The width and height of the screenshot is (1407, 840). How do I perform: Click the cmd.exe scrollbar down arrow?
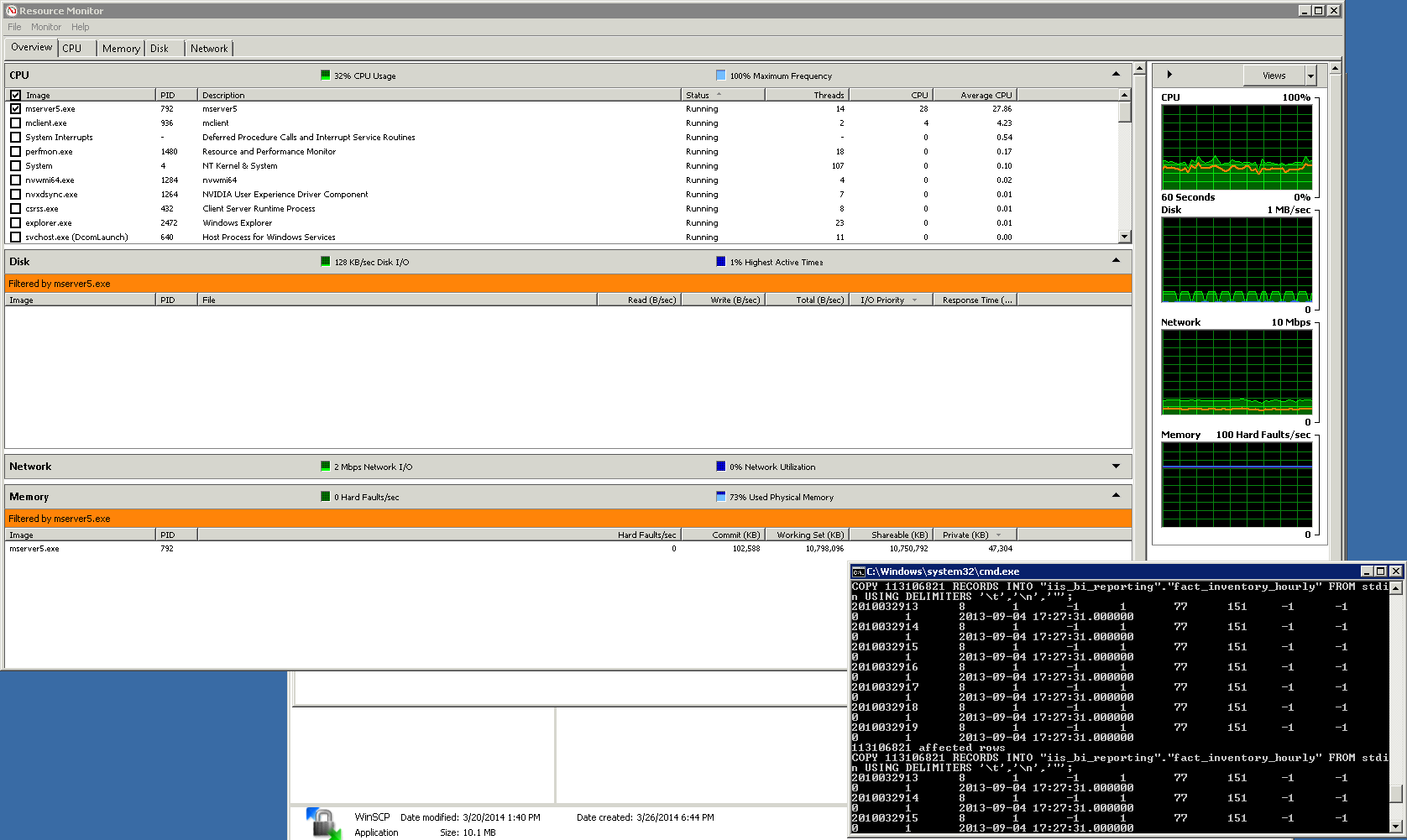[x=1396, y=827]
